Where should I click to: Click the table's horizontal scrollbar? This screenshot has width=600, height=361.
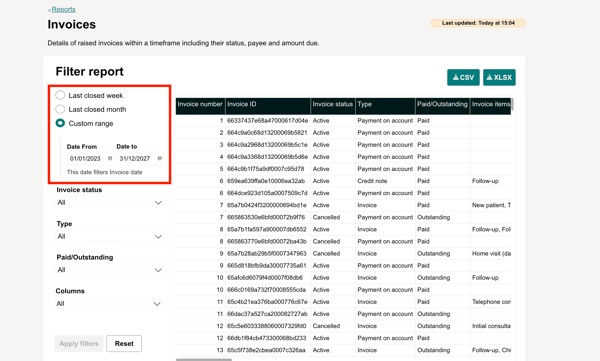[204, 359]
